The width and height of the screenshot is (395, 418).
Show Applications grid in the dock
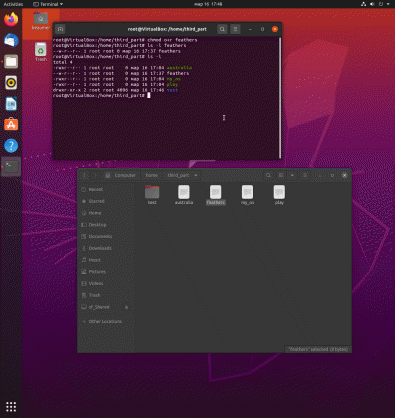point(11,406)
